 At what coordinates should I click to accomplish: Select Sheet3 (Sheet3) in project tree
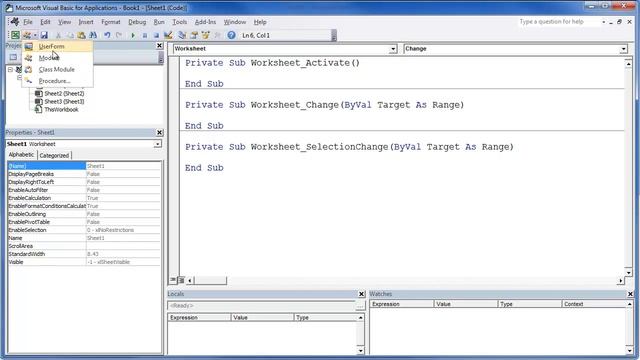coord(64,102)
